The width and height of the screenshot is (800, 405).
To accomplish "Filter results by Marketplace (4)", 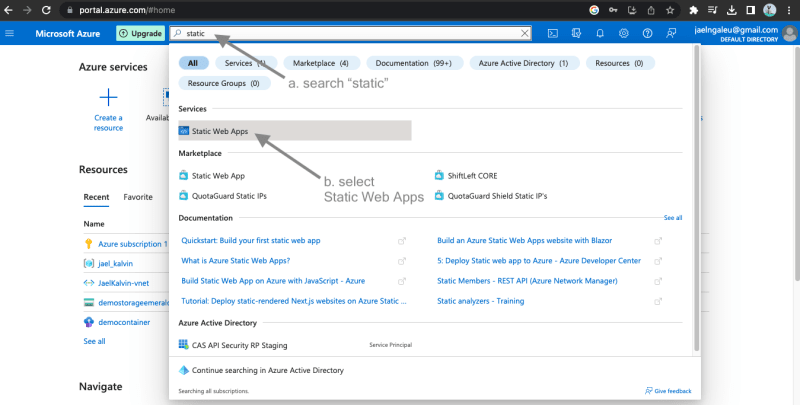I will click(321, 63).
